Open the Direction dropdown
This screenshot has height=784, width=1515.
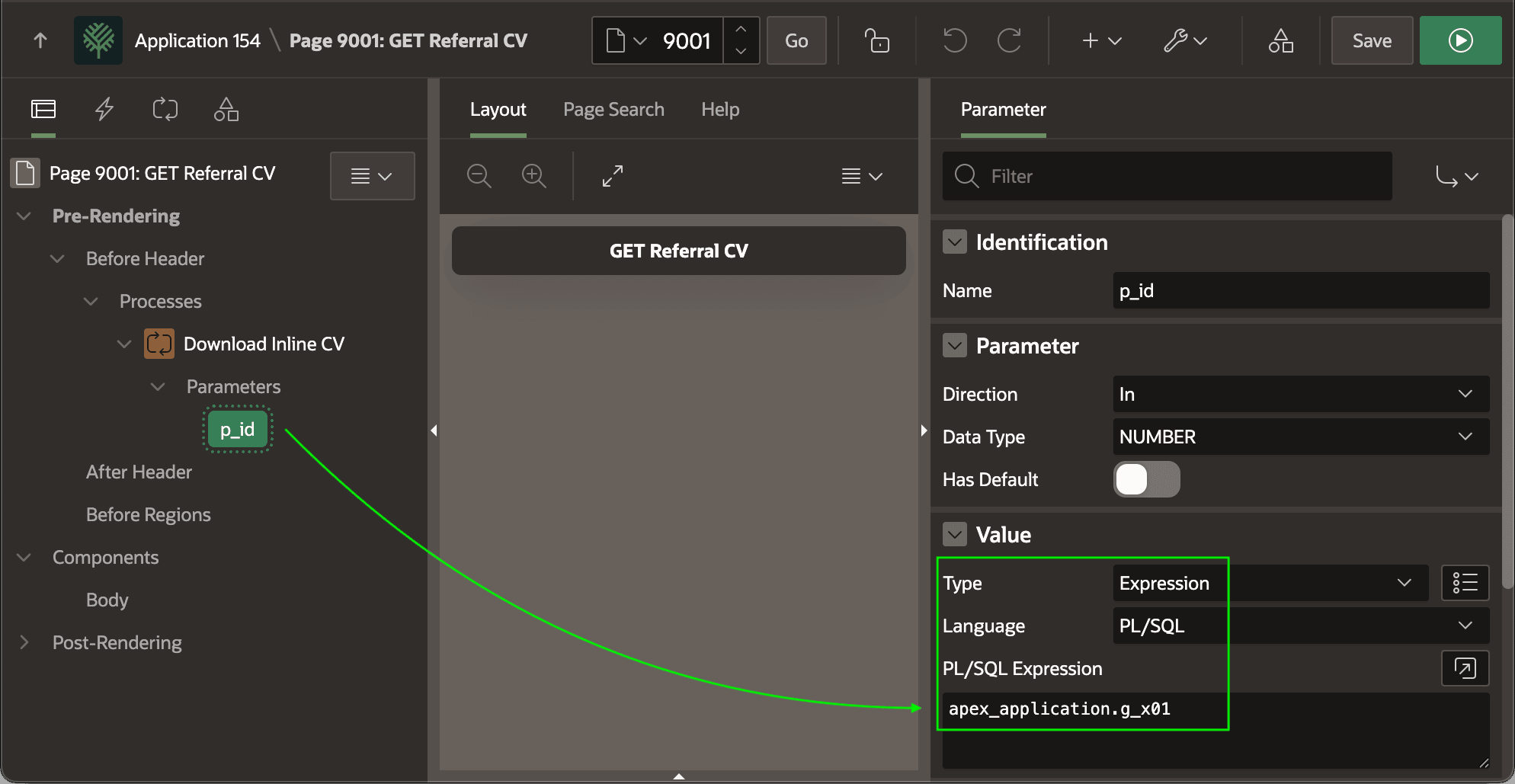[x=1301, y=394]
